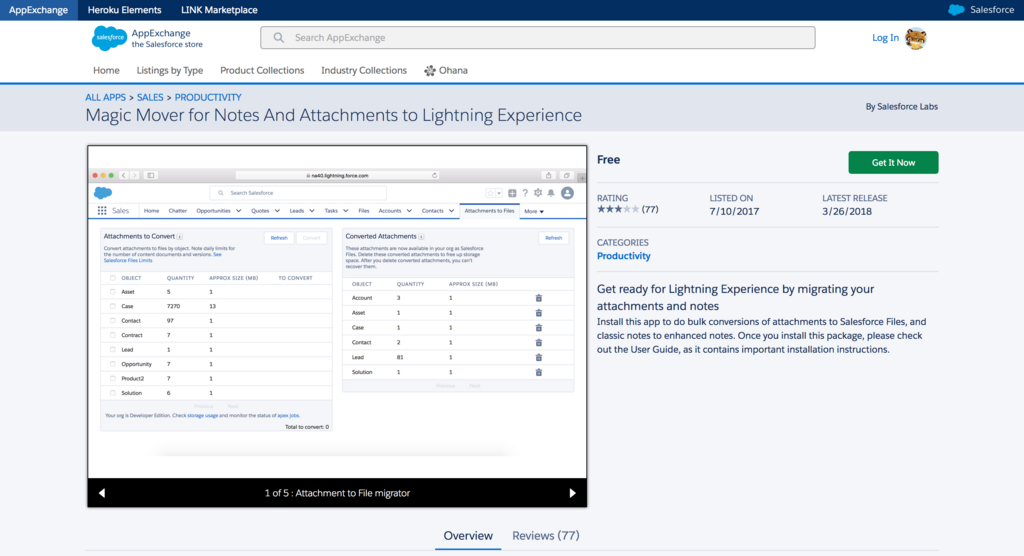Advance to next carousel slide
Screen dimensions: 1024x556
(x=573, y=493)
